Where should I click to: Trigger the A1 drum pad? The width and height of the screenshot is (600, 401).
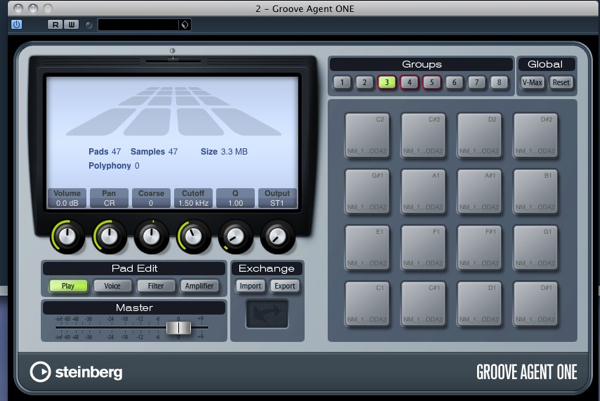[423, 191]
